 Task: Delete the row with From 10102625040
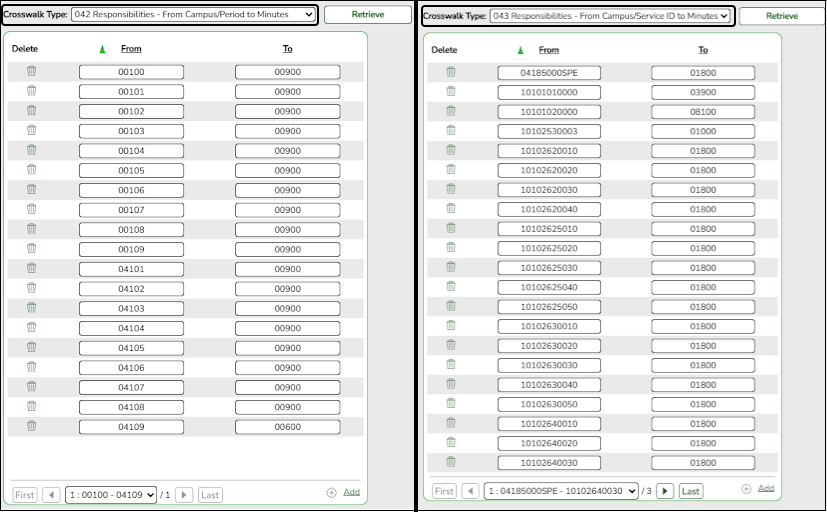[451, 286]
